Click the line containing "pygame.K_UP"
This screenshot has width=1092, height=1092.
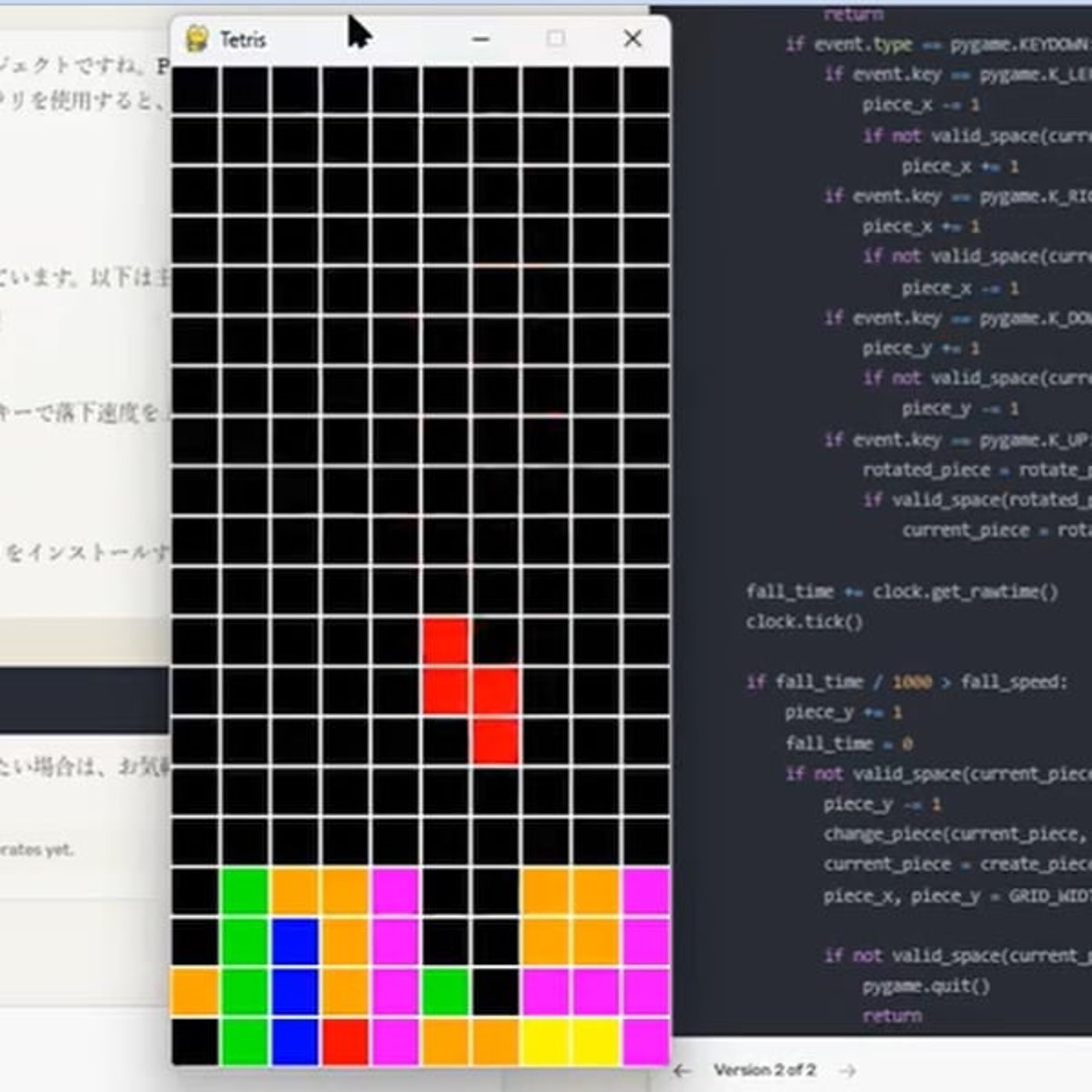(x=958, y=440)
